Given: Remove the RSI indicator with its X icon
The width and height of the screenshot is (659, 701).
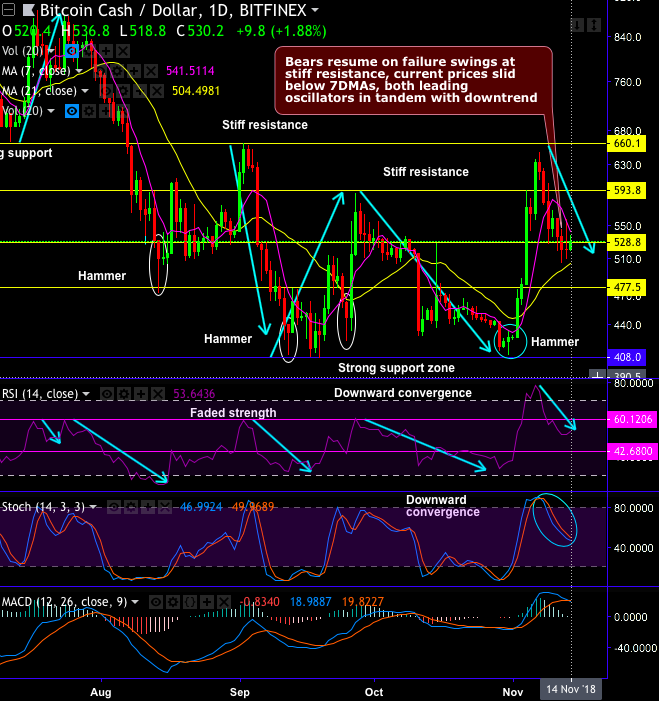Looking at the screenshot, I should click(x=158, y=394).
